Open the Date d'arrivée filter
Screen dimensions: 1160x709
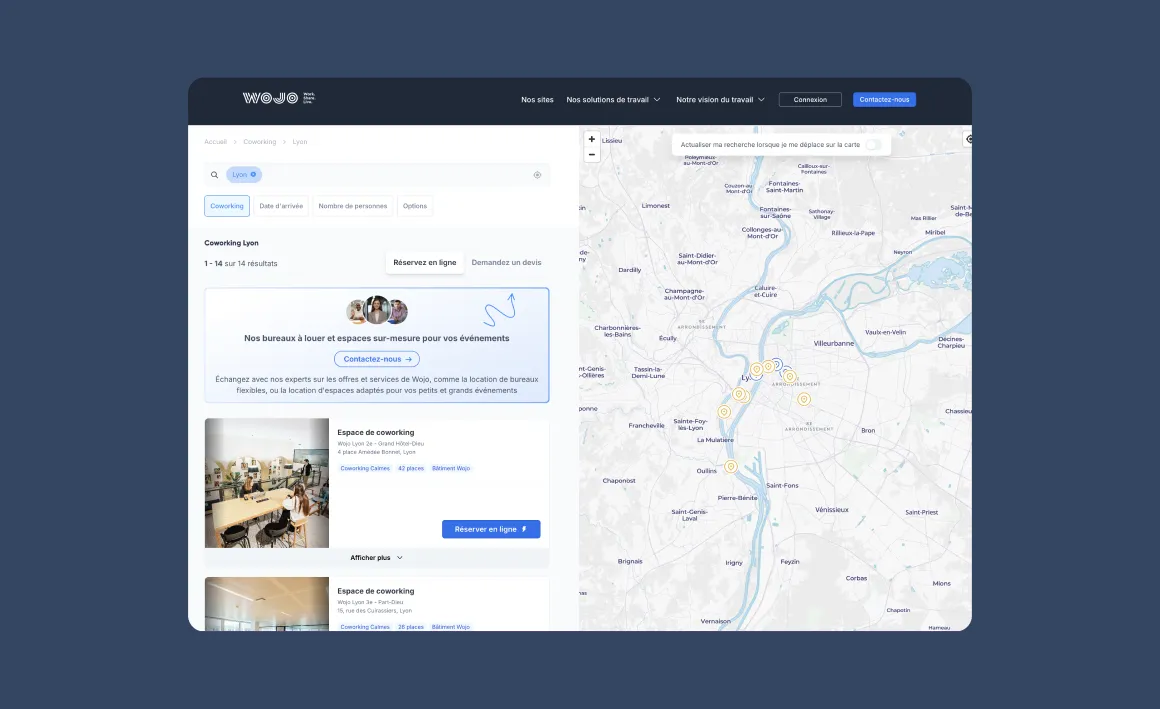281,206
